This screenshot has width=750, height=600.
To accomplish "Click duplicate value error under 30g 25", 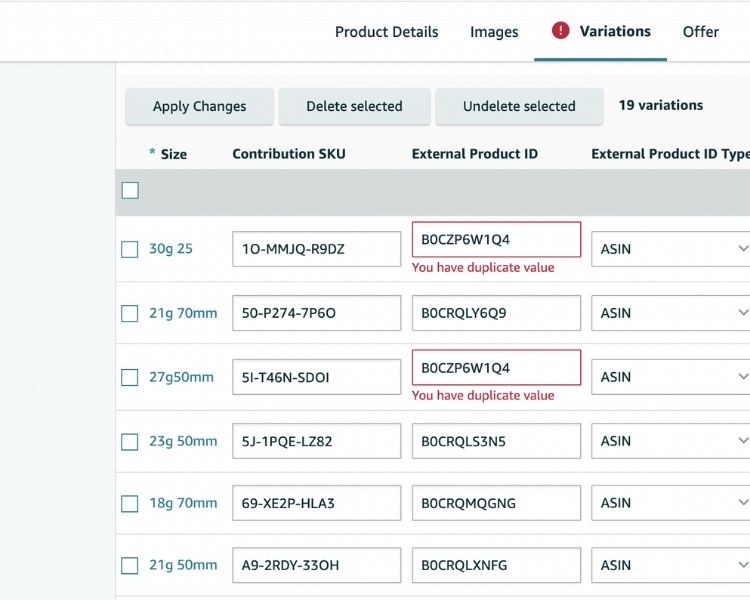I will (x=483, y=267).
